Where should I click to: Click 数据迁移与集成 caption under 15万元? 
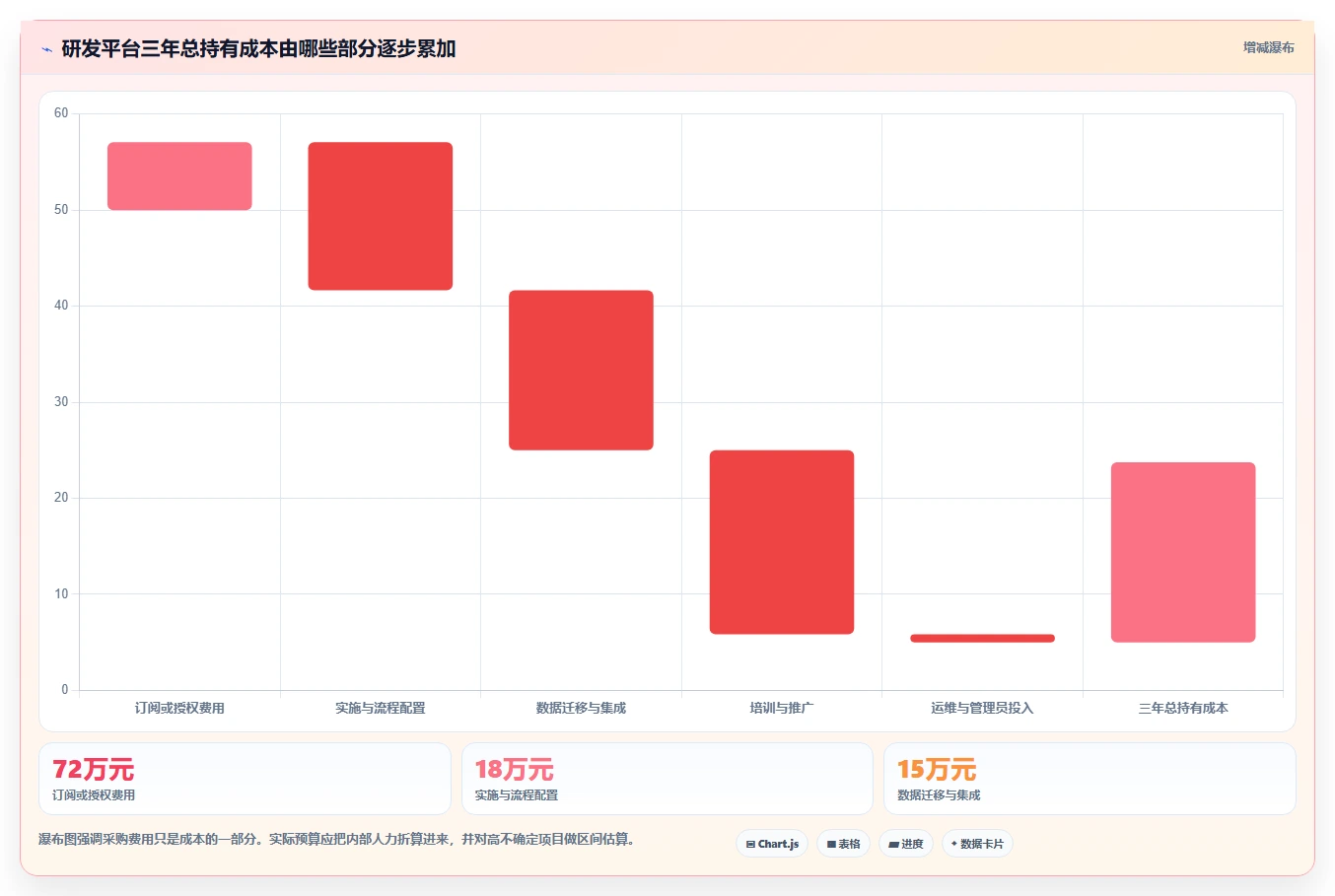(939, 795)
